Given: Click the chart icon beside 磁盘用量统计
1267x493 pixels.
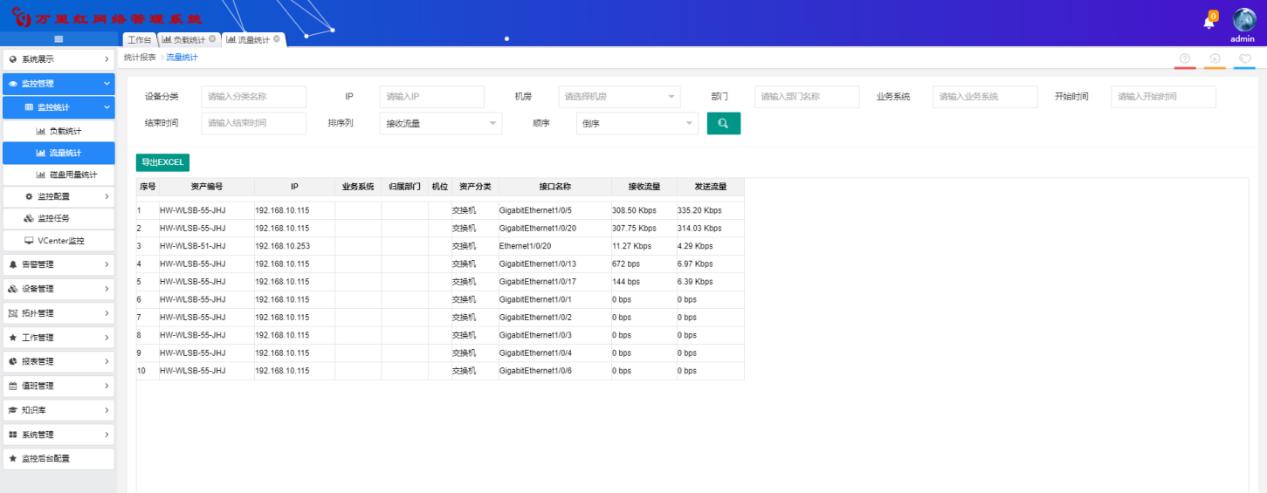Looking at the screenshot, I should tap(41, 175).
